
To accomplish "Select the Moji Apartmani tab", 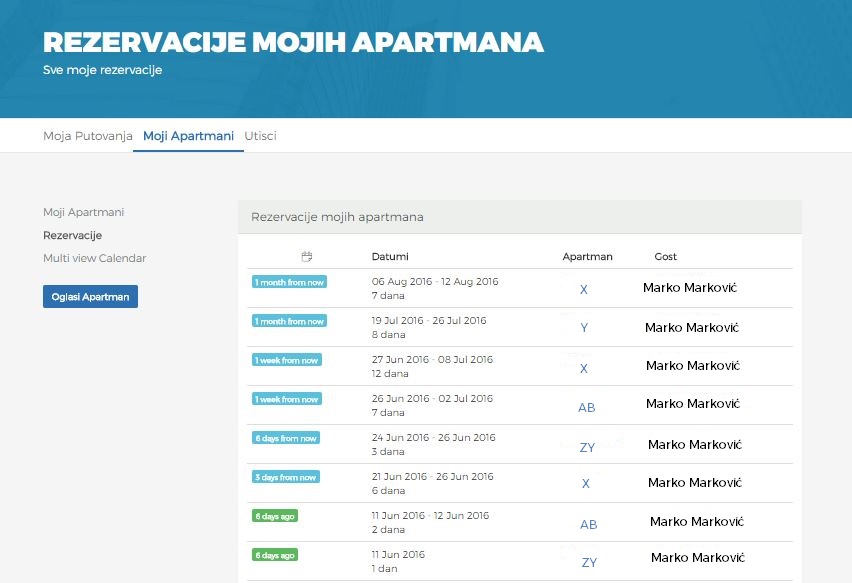I will coord(188,136).
